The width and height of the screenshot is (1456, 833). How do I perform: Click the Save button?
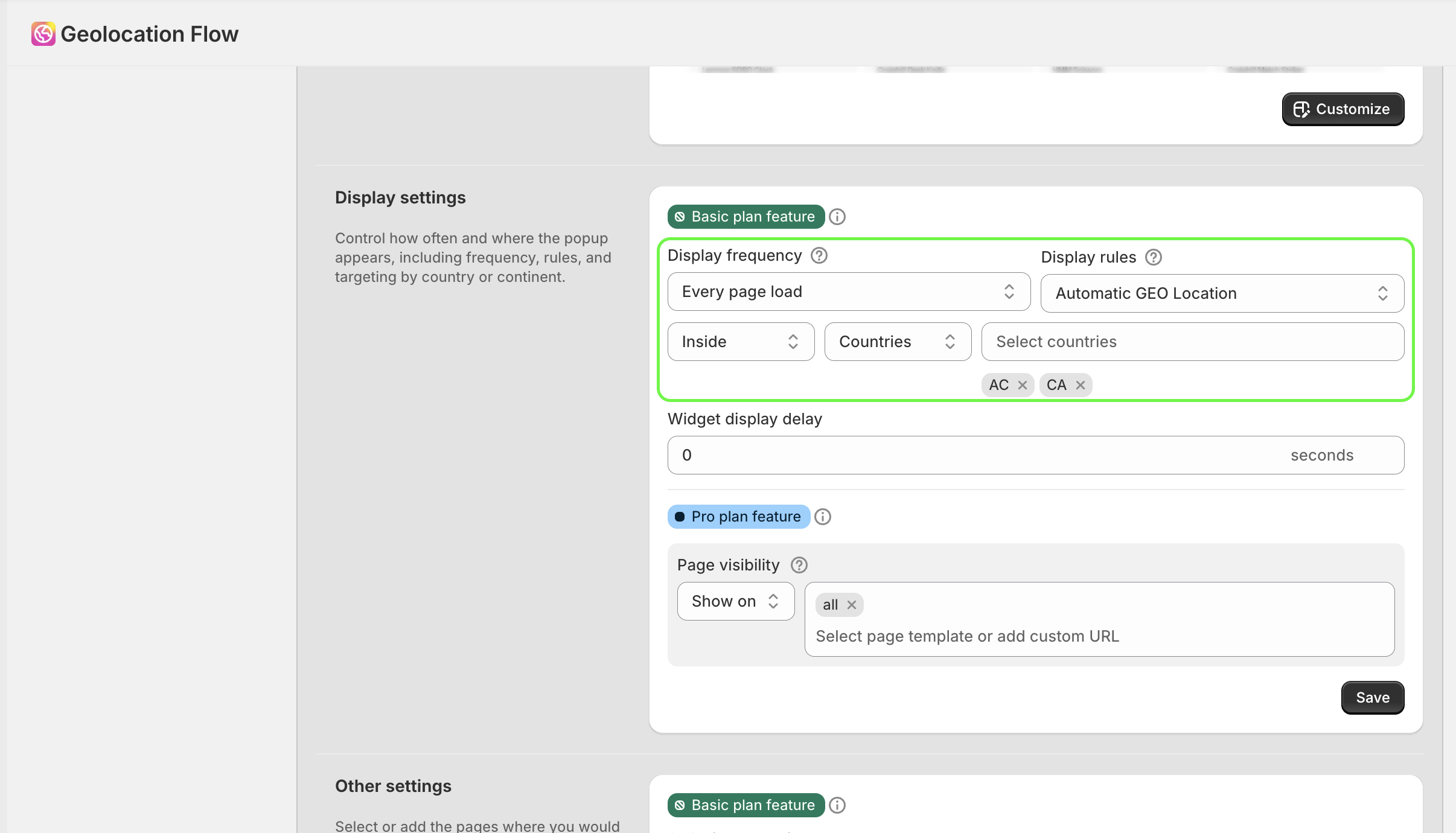click(1371, 698)
